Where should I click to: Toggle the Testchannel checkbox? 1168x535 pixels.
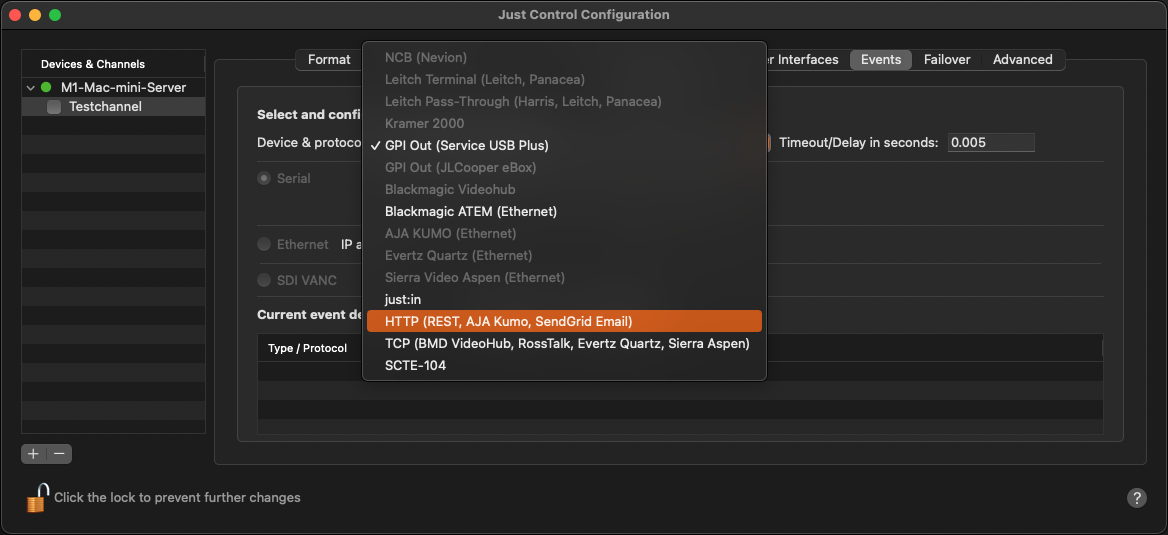54,107
